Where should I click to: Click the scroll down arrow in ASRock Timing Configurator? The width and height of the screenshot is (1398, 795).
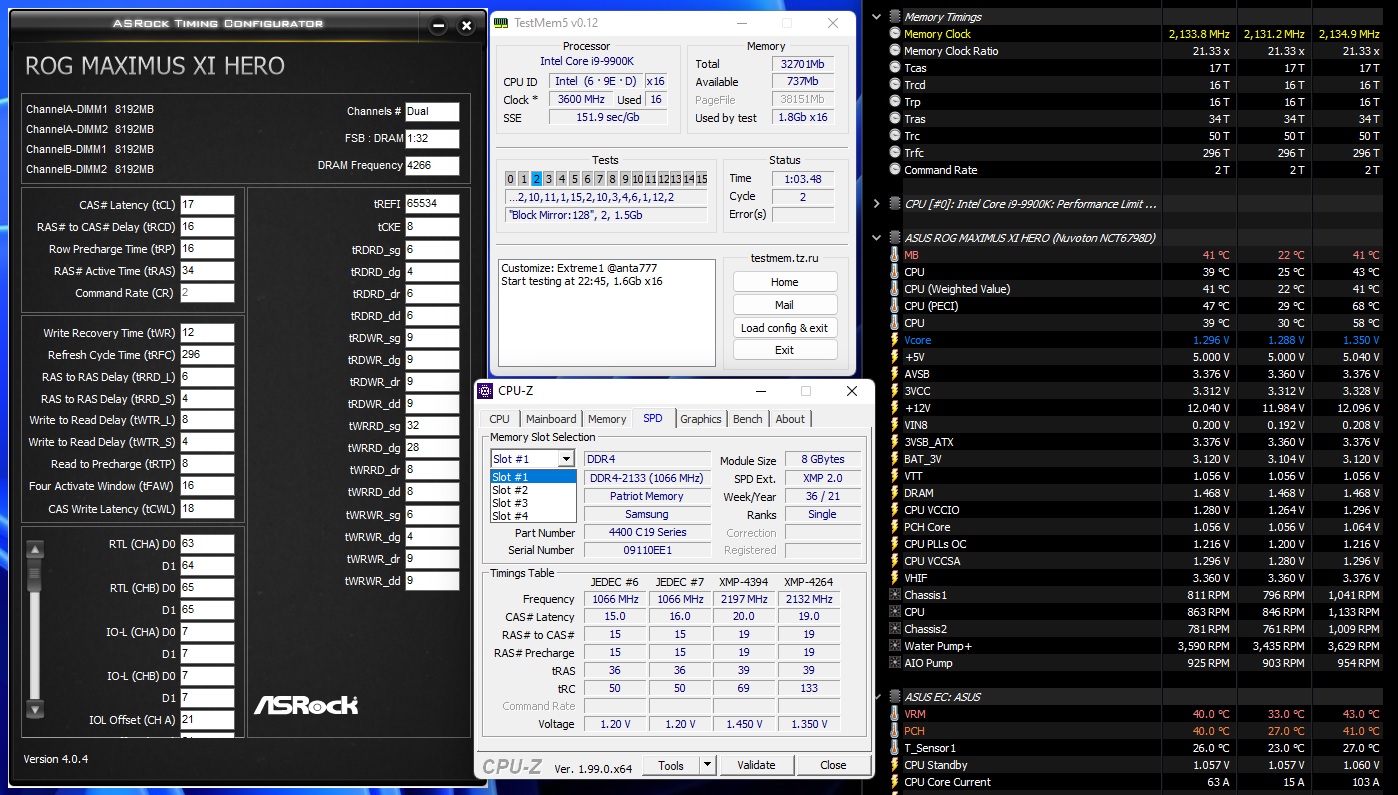35,709
